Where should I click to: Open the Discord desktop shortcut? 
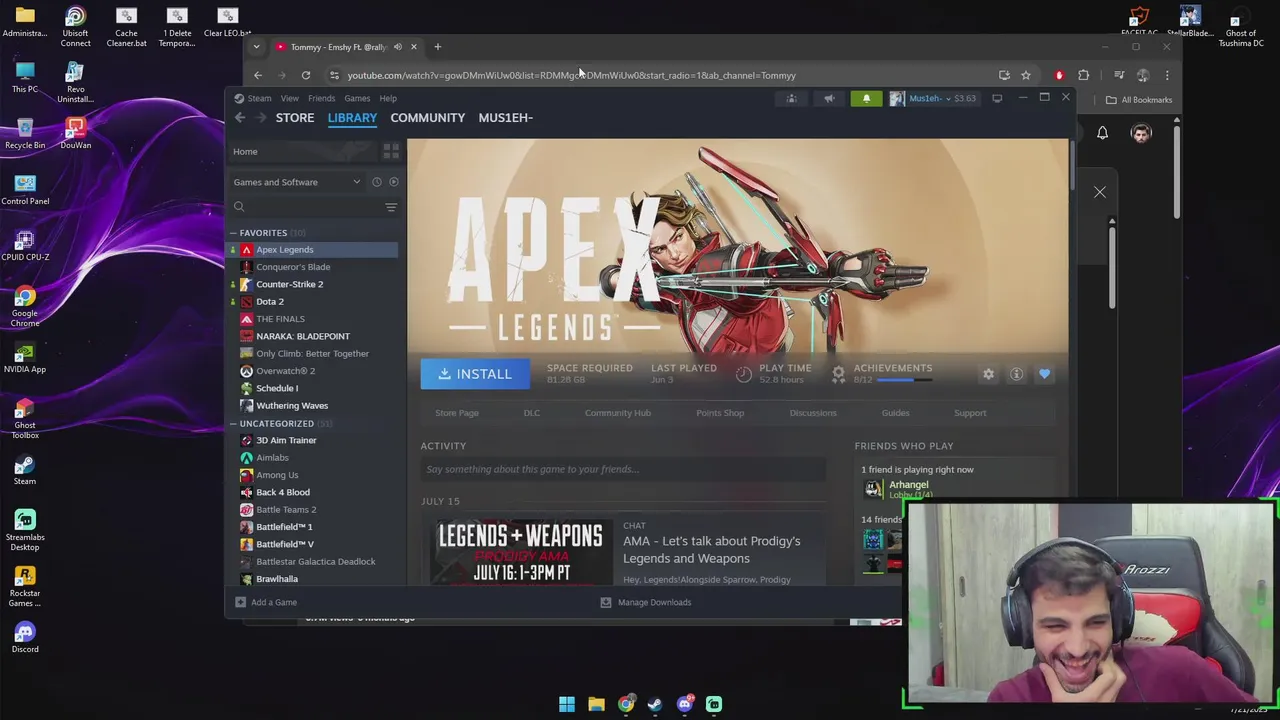coord(25,637)
